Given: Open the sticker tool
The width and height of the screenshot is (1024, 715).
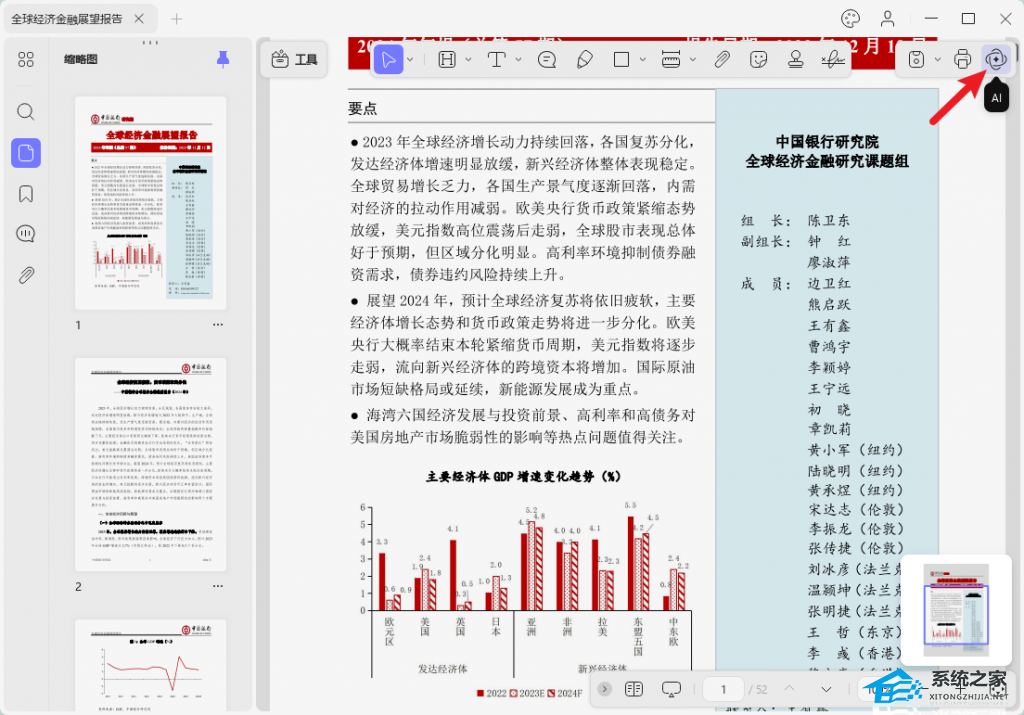Looking at the screenshot, I should point(758,60).
